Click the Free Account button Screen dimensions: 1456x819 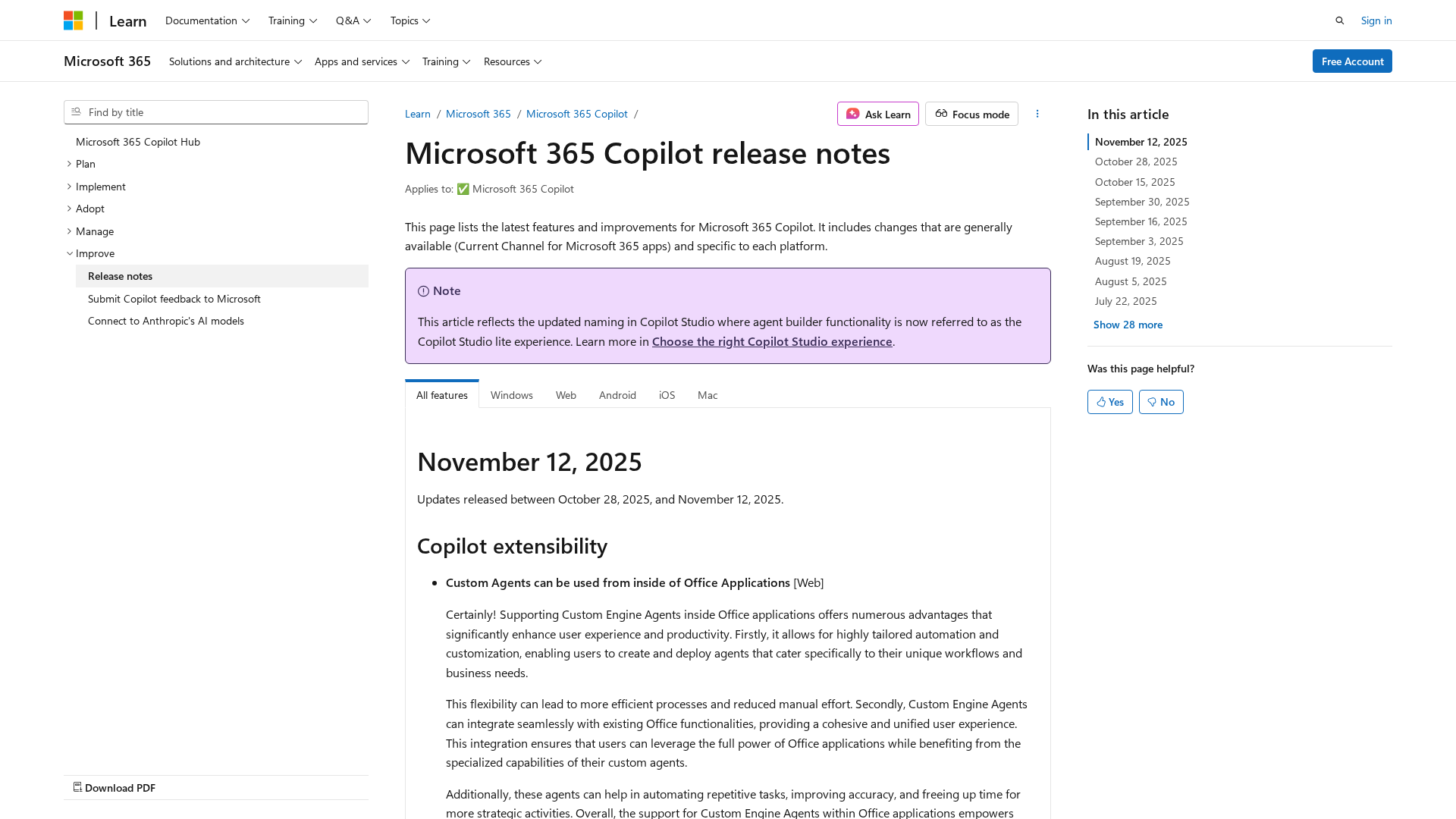pyautogui.click(x=1351, y=61)
